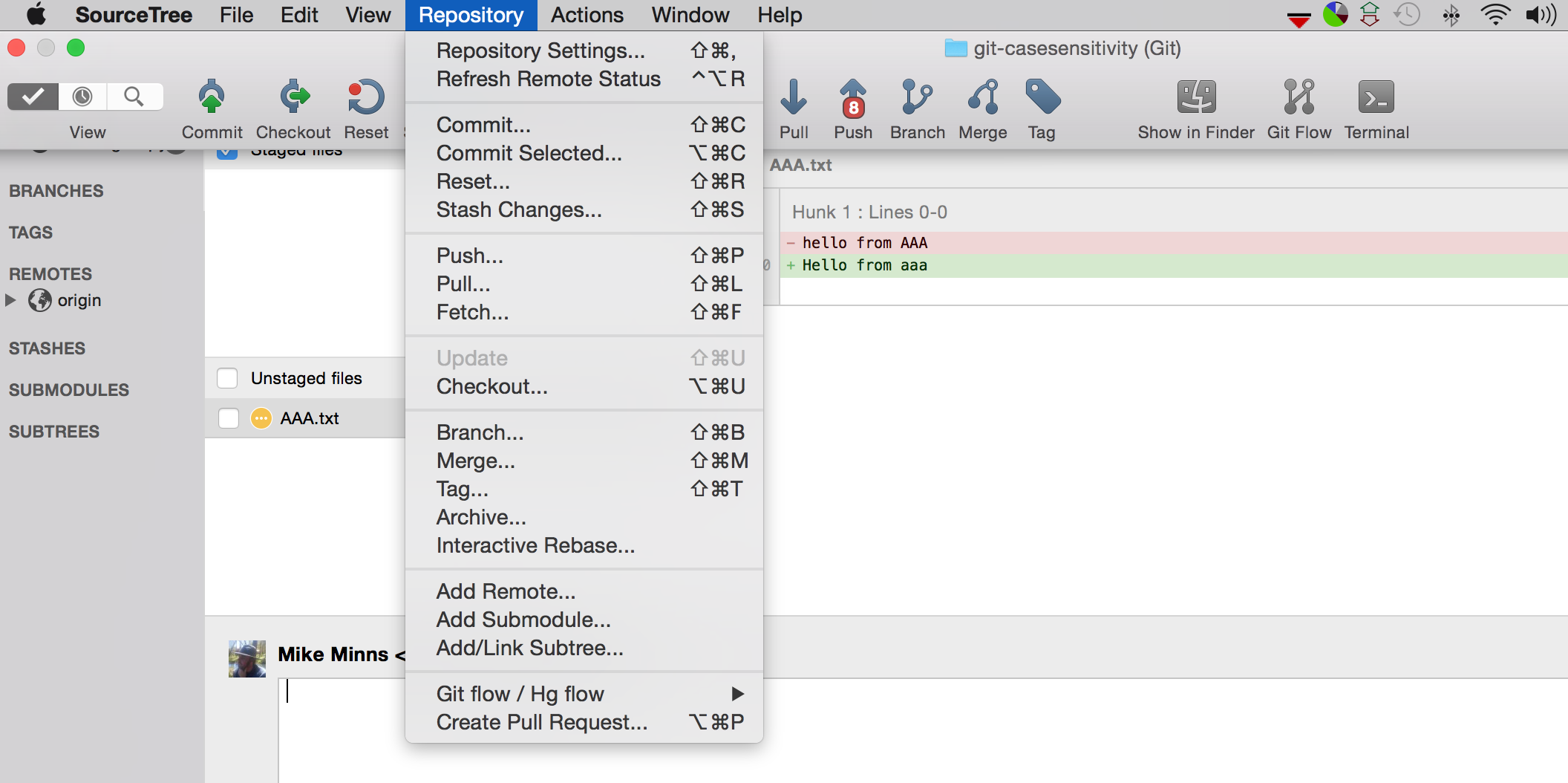
Task: Click the Bluetooth menu bar icon
Action: coord(1451,15)
